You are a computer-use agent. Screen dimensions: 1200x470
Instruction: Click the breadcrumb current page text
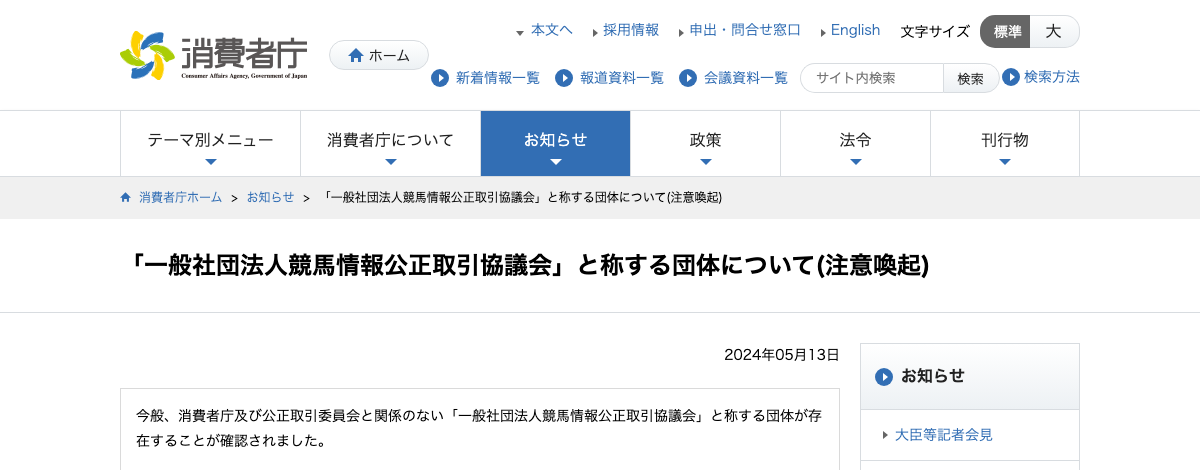coord(523,197)
